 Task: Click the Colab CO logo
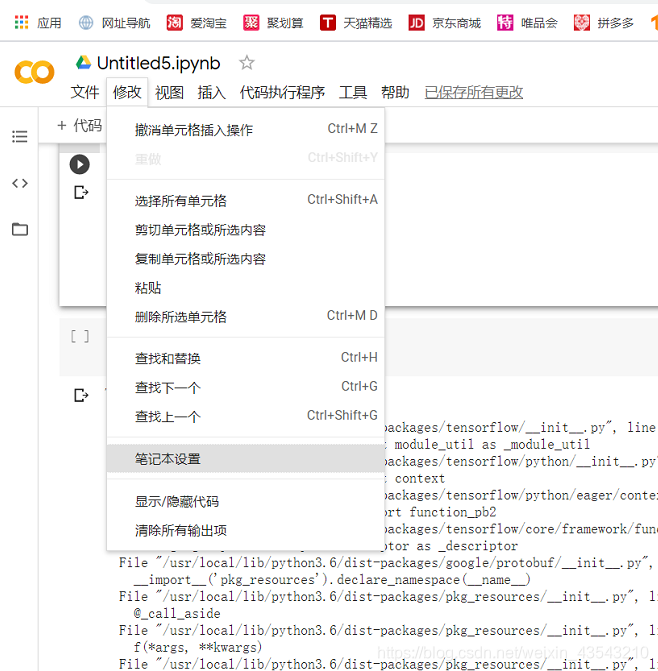[x=34, y=72]
